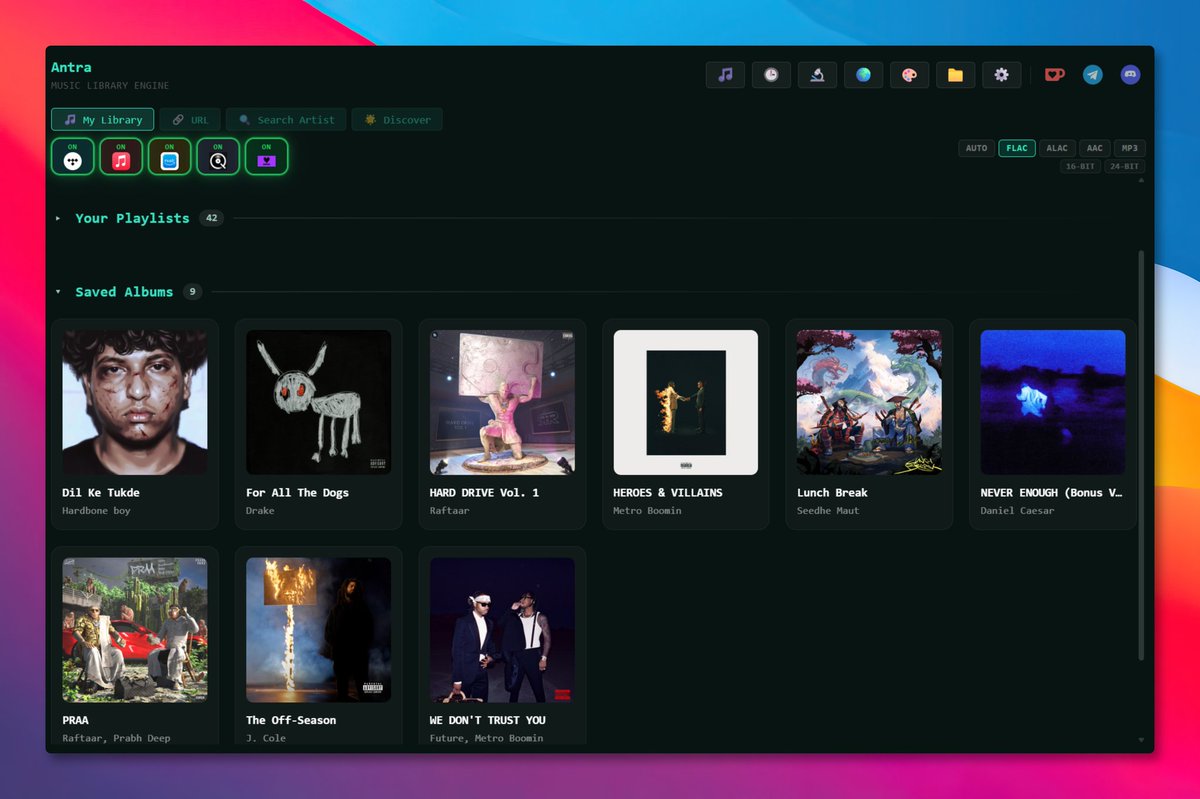Choose 24-BIT depth option
Screen dimensions: 1200x799
point(1124,166)
